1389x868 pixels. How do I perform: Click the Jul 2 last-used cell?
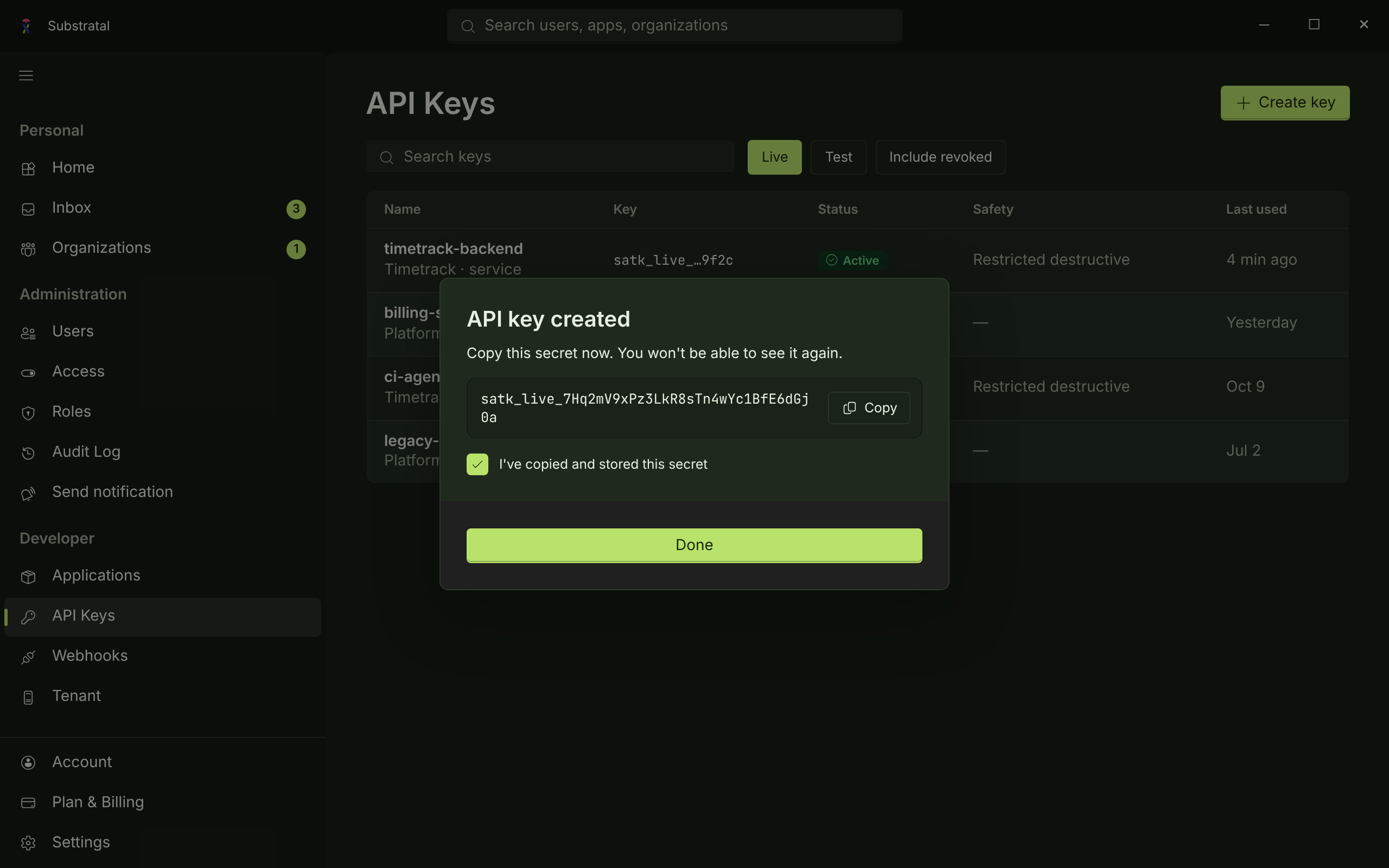(x=1243, y=451)
